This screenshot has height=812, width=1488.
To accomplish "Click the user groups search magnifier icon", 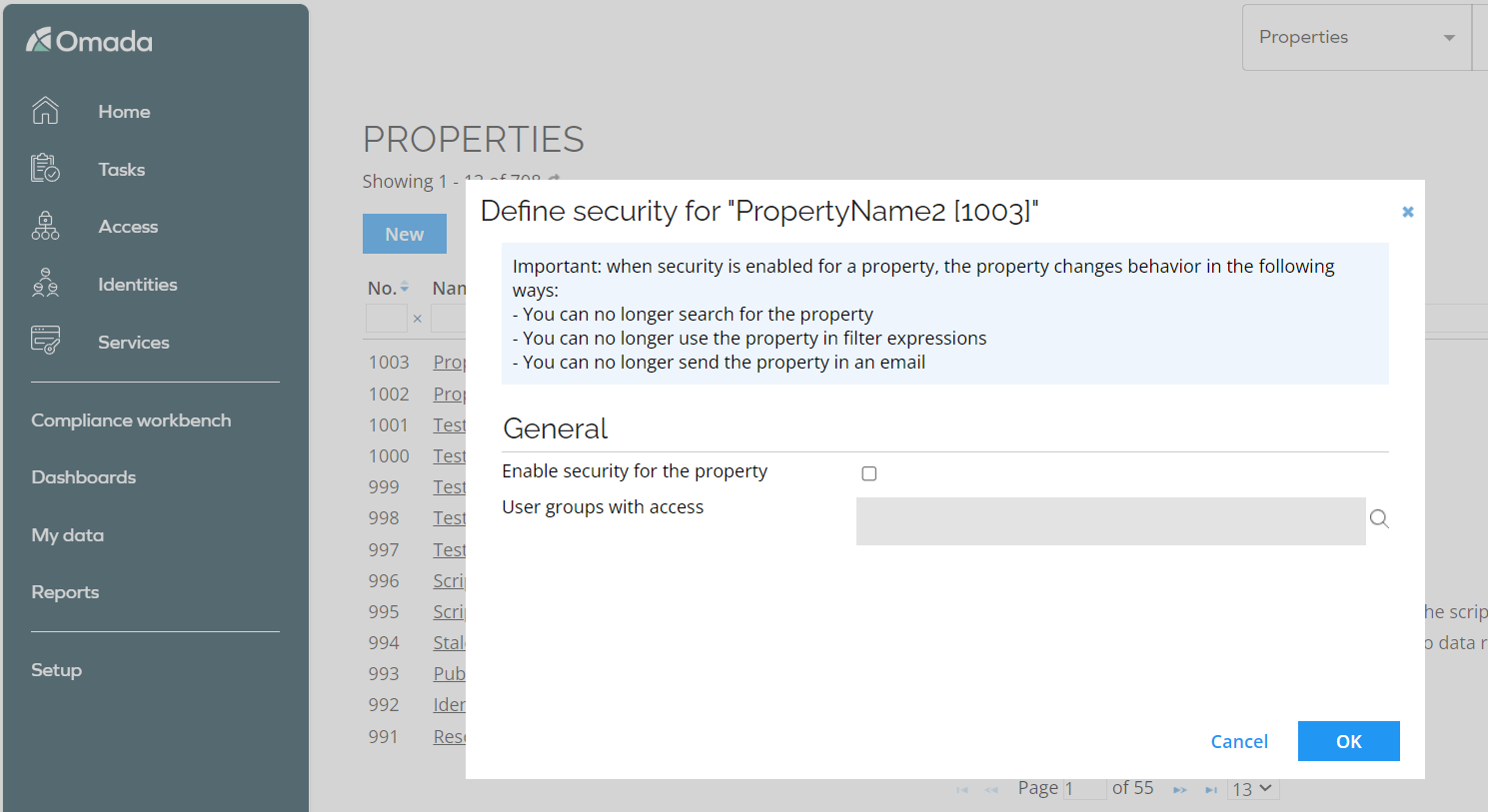I will [1379, 518].
